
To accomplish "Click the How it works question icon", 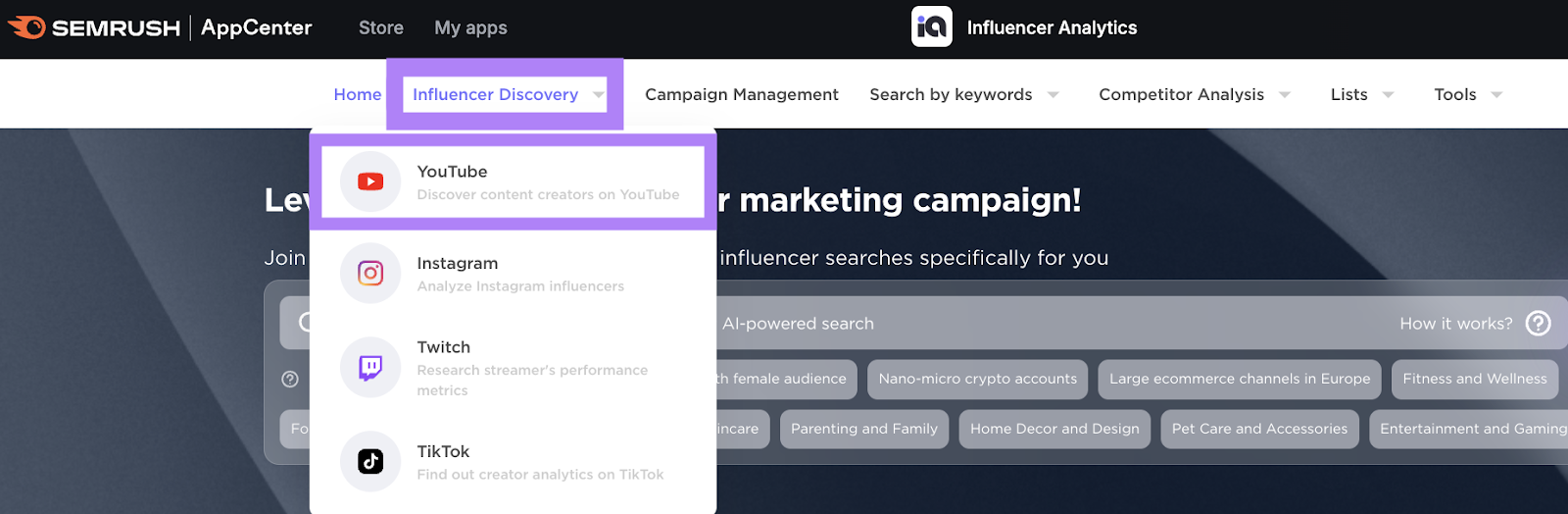I will point(1539,324).
